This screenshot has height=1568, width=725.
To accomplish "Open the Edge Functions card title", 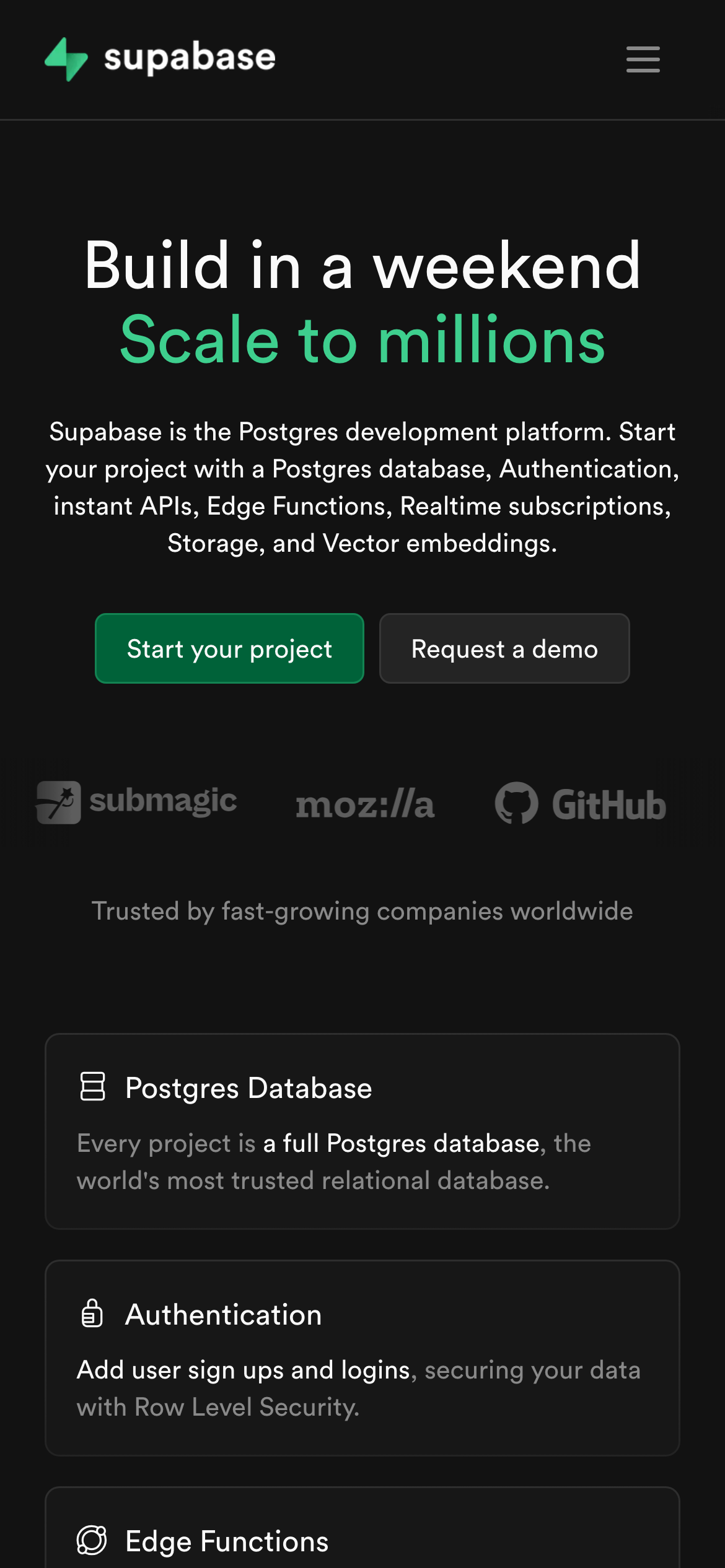I will [227, 1541].
